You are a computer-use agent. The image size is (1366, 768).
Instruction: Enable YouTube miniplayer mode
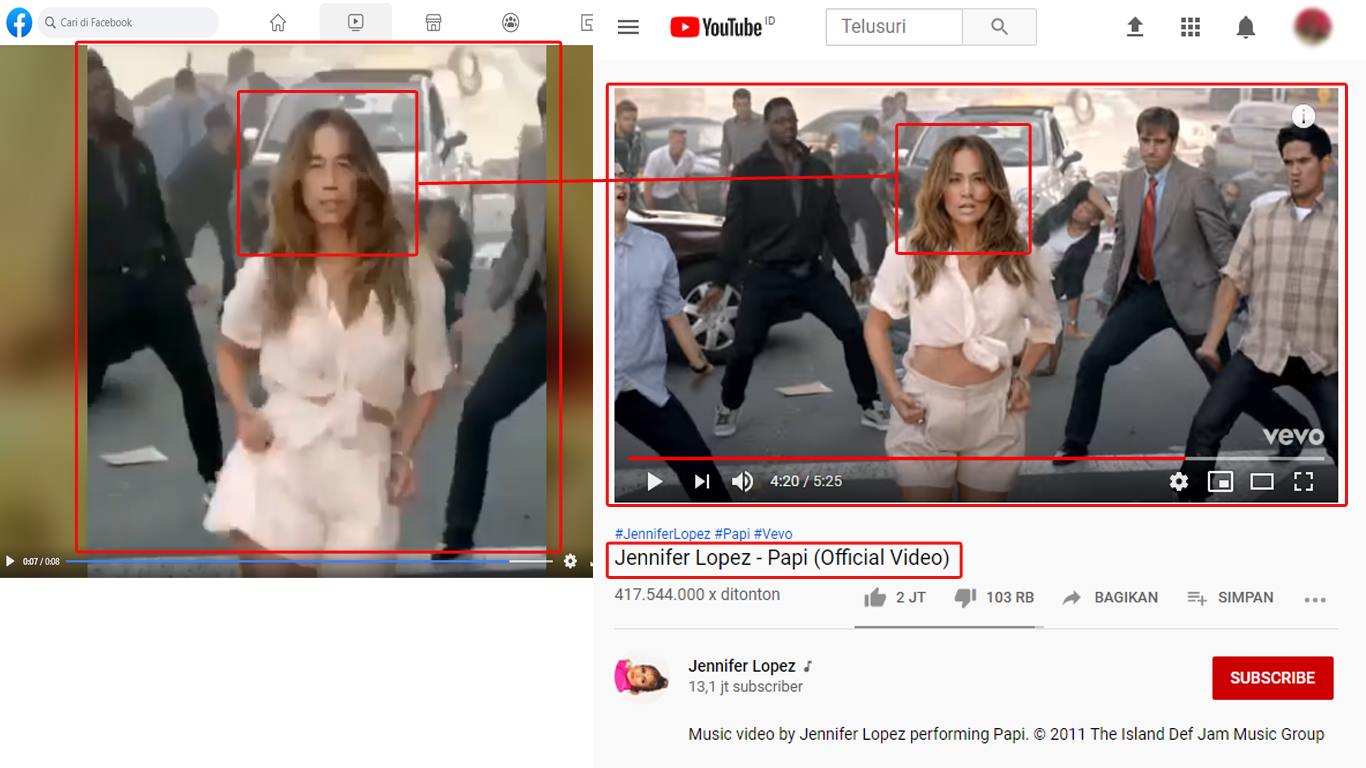pos(1220,482)
